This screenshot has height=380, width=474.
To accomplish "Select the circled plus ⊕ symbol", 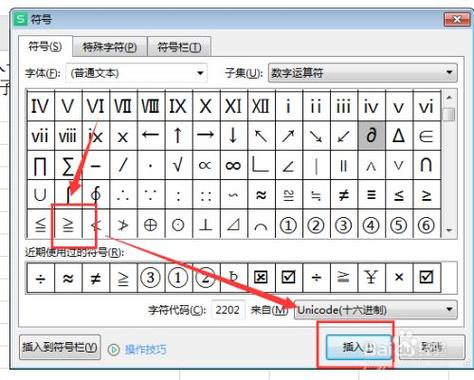I will point(150,224).
